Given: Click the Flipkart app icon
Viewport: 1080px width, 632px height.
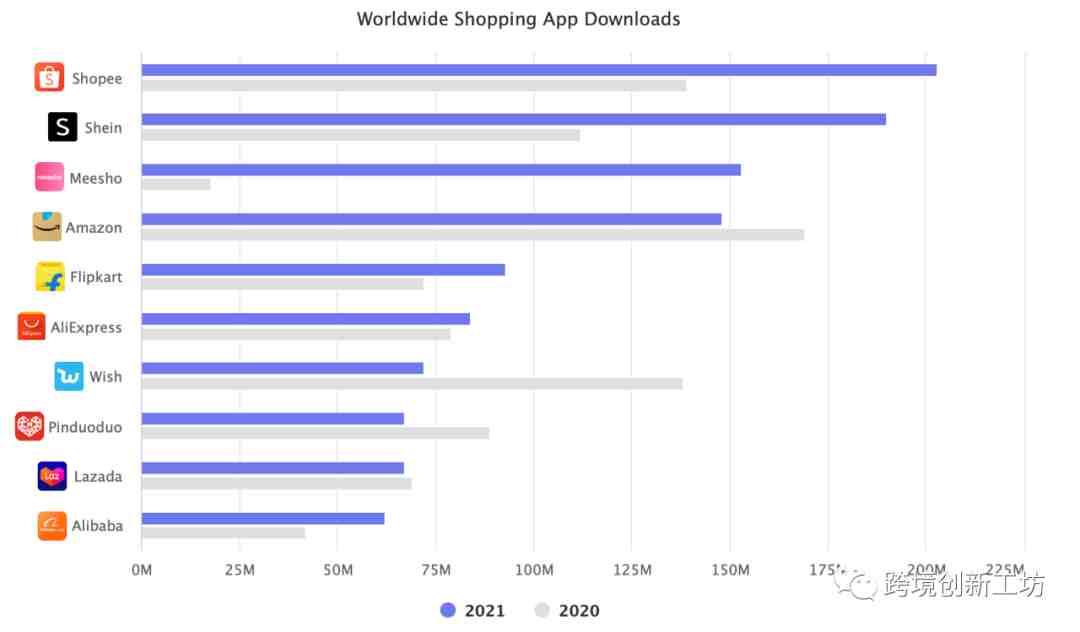Looking at the screenshot, I should pos(50,276).
